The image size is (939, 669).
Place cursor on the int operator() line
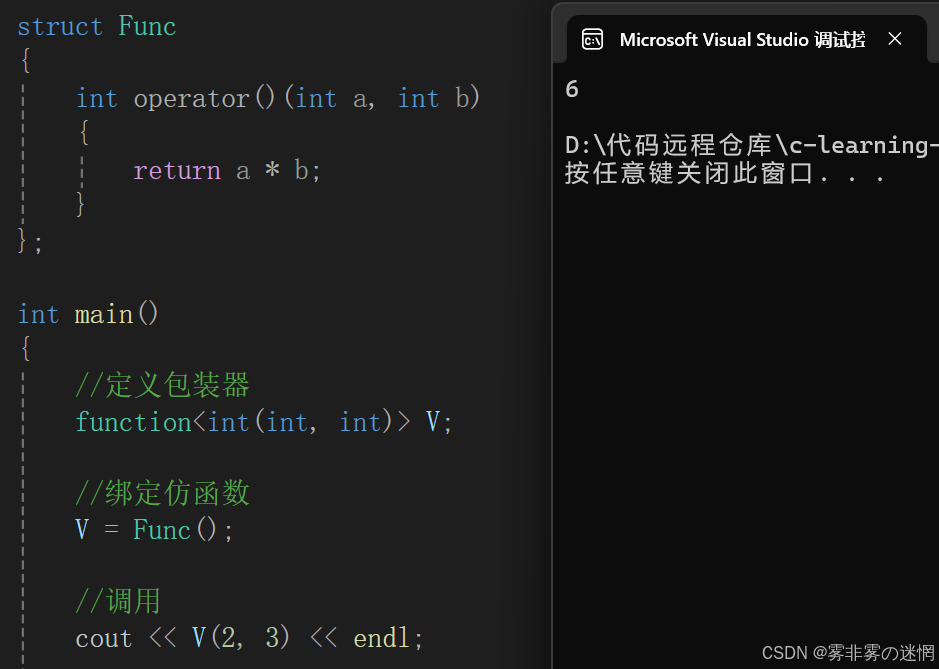point(278,98)
